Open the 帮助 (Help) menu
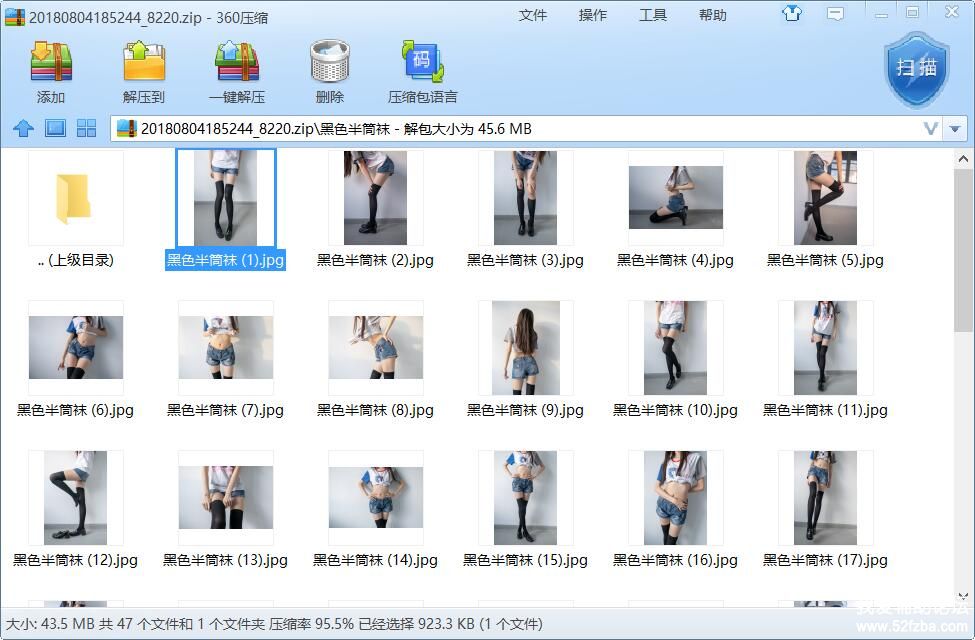975x640 pixels. coord(713,15)
